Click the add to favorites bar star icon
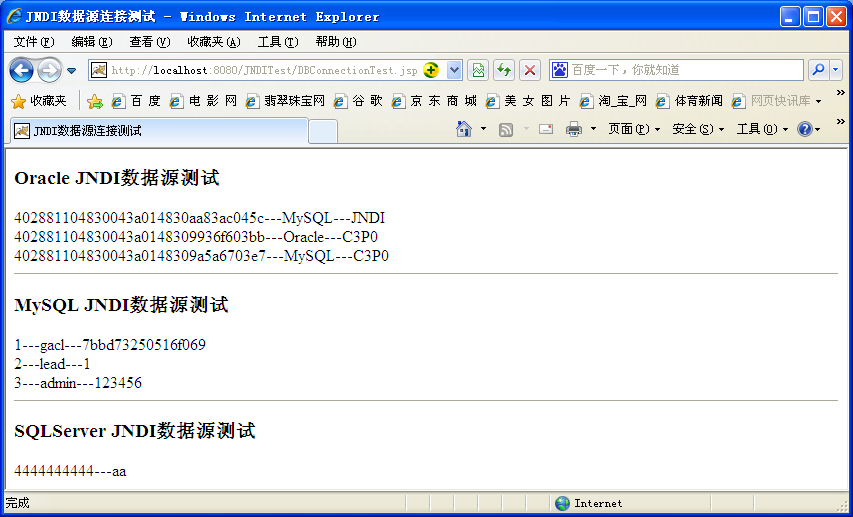The width and height of the screenshot is (853, 517). [x=95, y=101]
